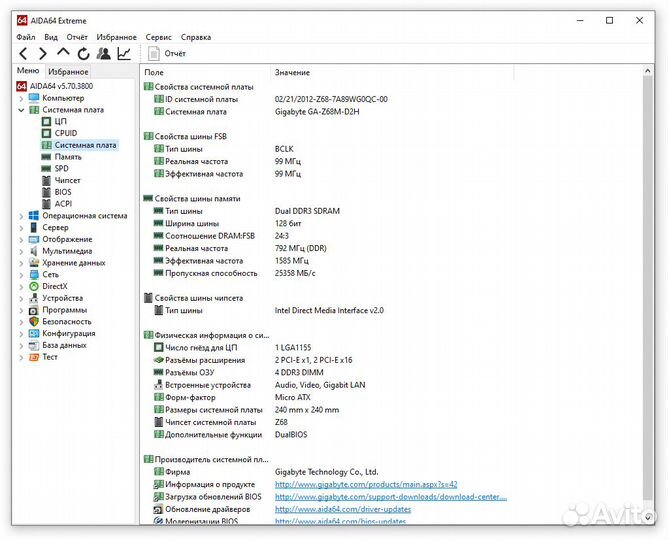This screenshot has width=669, height=540.
Task: Expand the Компьютер tree node
Action: coord(21,98)
